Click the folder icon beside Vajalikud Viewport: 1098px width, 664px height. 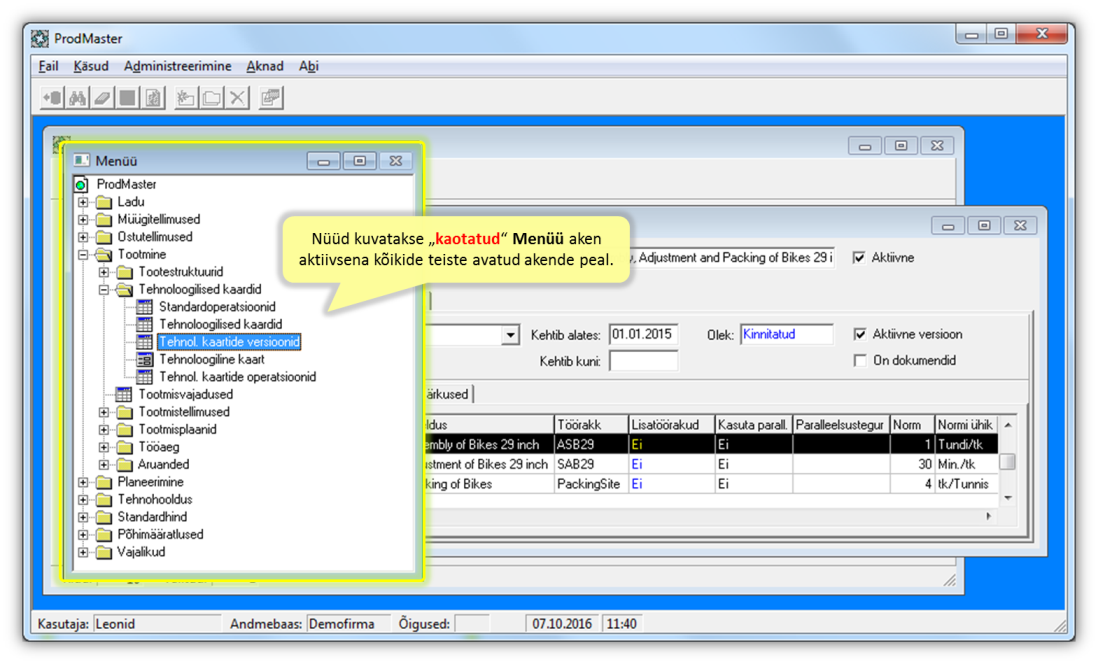pos(104,552)
